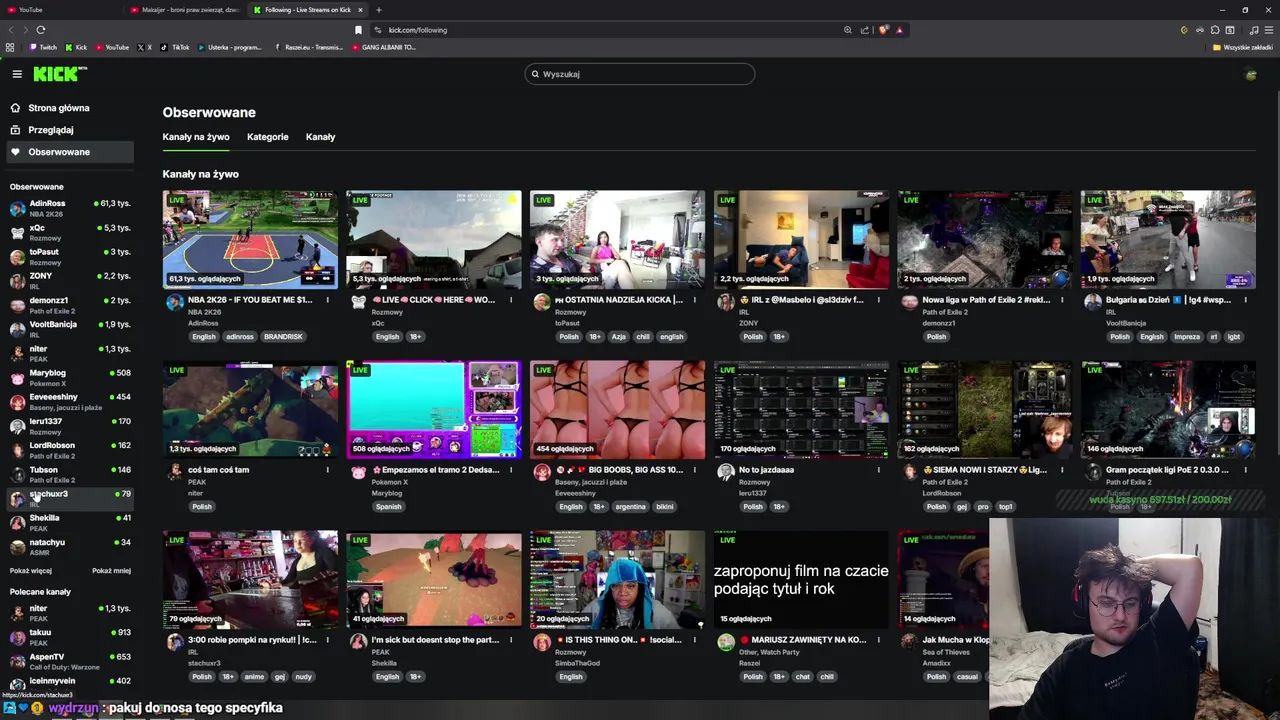
Task: Open stachuxr3 channel in sidebar
Action: (x=70, y=498)
